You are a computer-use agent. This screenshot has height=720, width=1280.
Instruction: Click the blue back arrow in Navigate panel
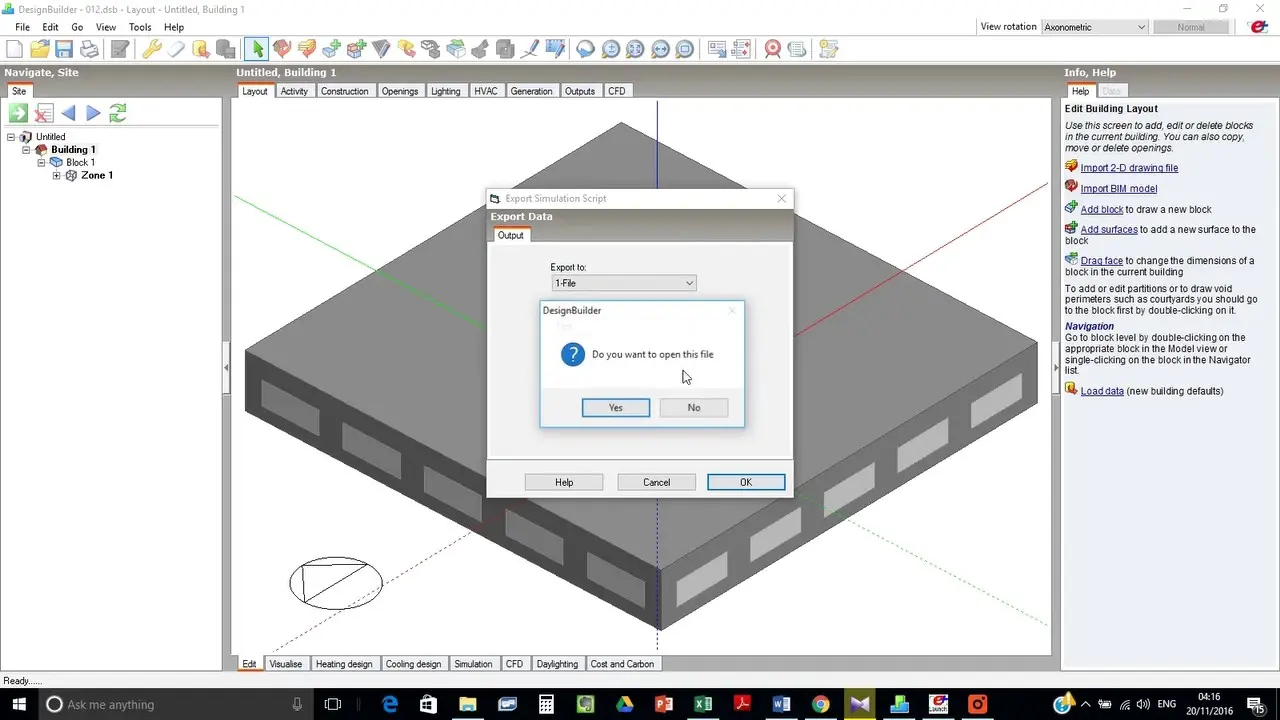pos(68,113)
